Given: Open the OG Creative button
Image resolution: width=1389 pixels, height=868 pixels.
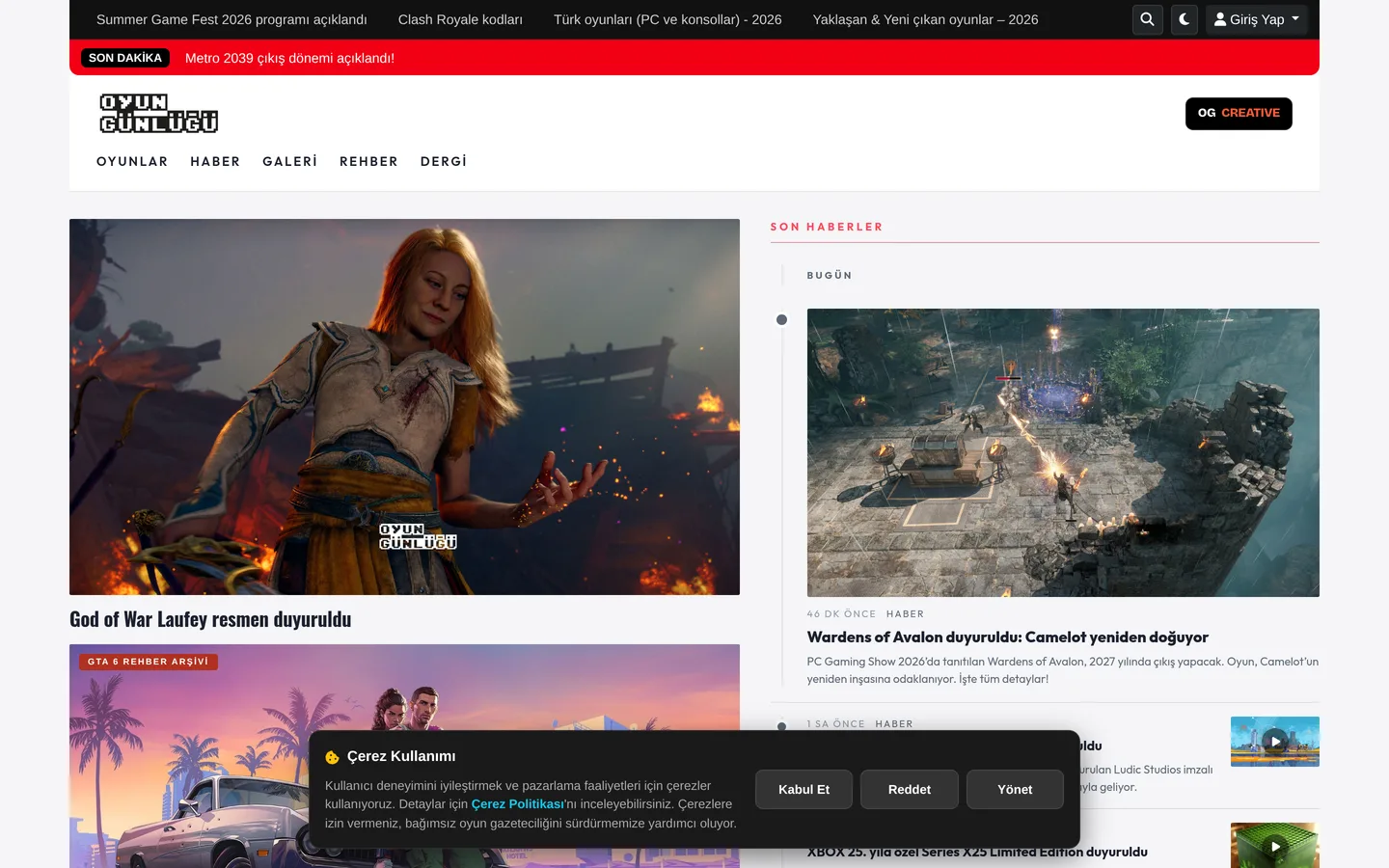Looking at the screenshot, I should coord(1239,114).
